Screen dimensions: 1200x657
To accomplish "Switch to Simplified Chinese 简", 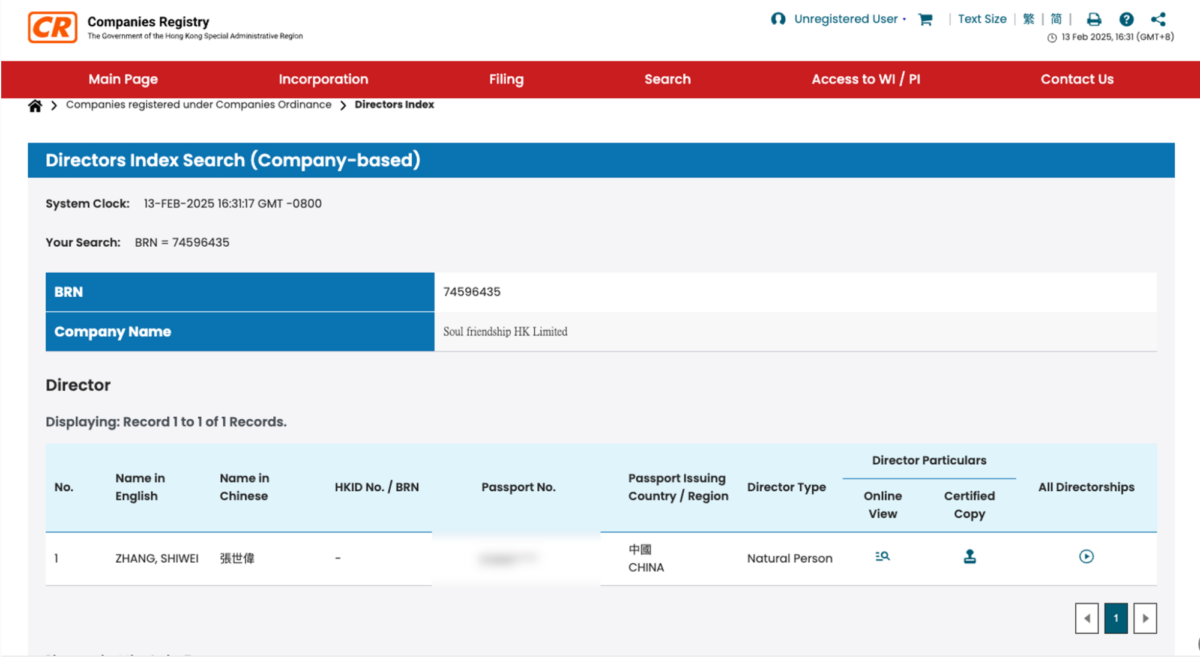I will (1056, 19).
